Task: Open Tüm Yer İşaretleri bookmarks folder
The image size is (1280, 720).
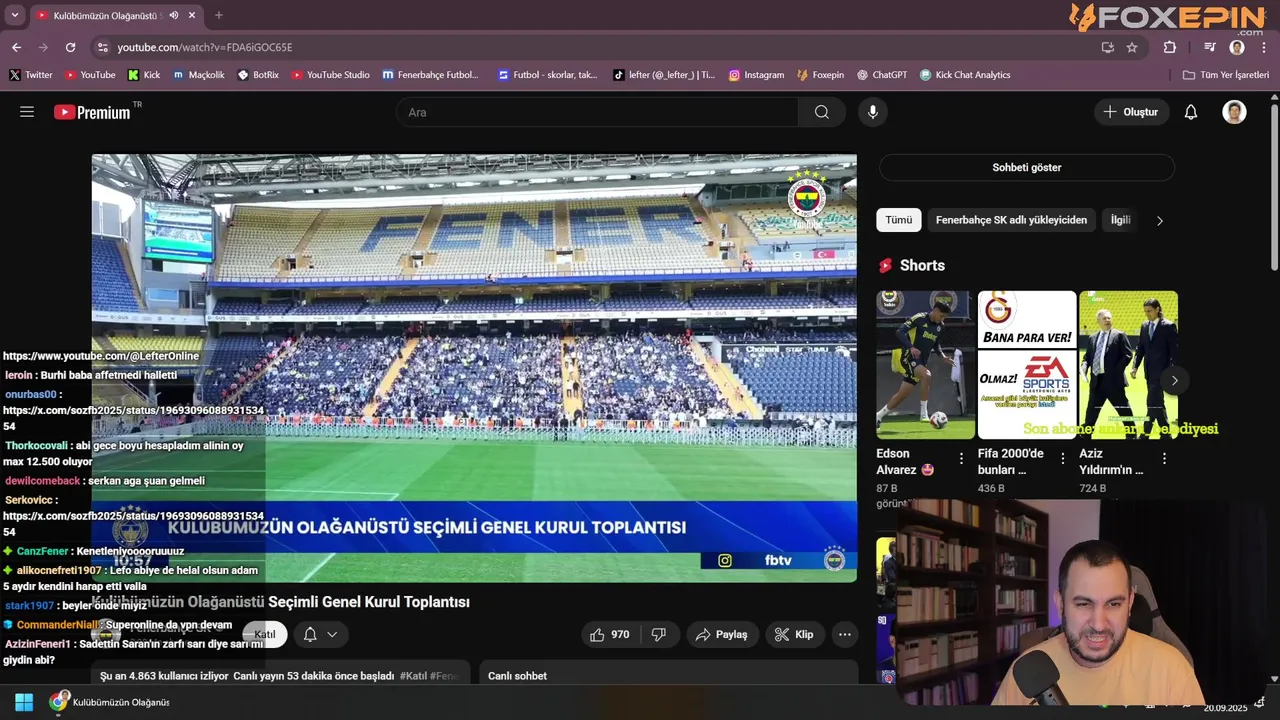Action: [1225, 75]
